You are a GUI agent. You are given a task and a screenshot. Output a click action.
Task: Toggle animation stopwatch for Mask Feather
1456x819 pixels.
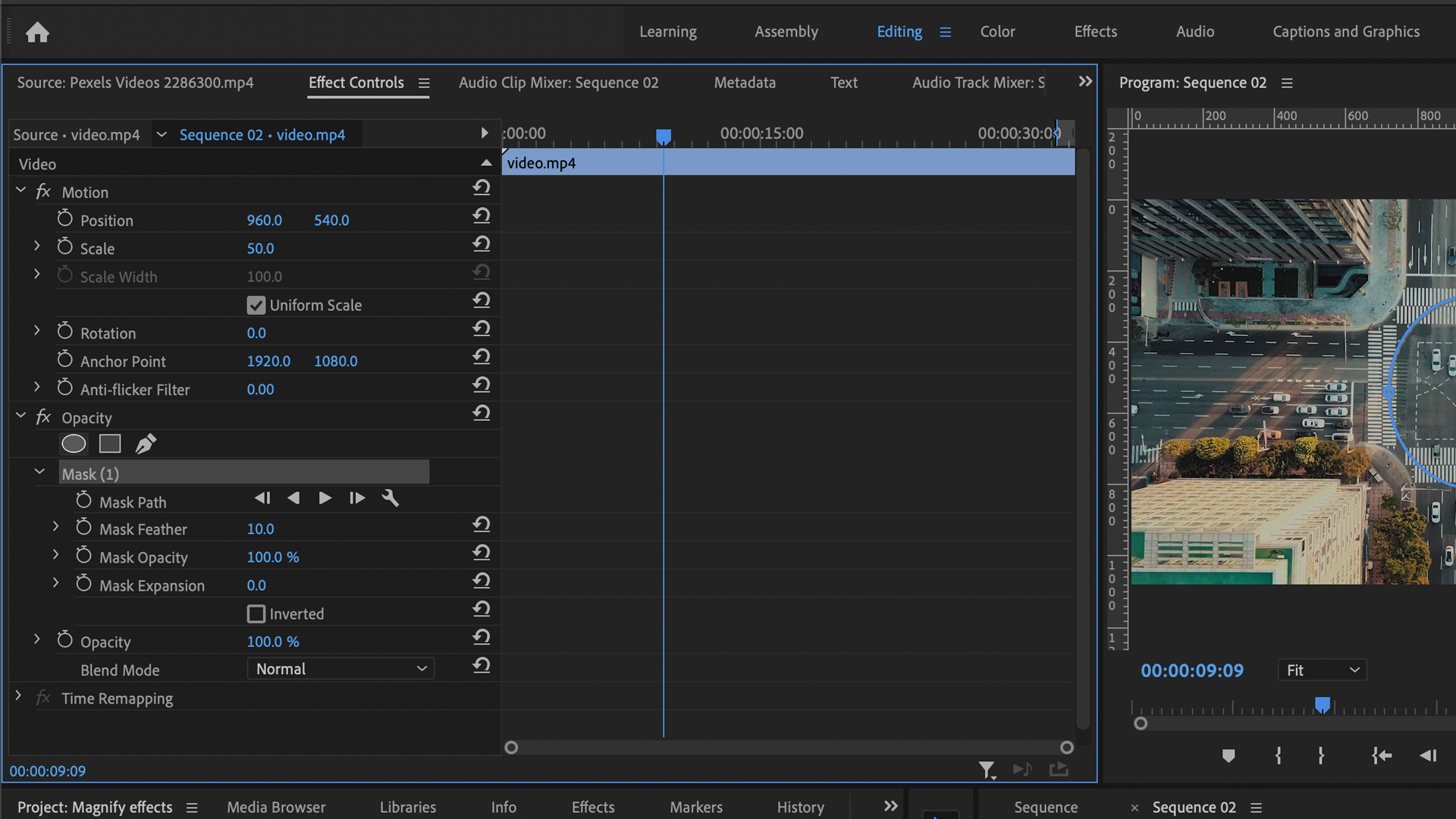coord(84,526)
